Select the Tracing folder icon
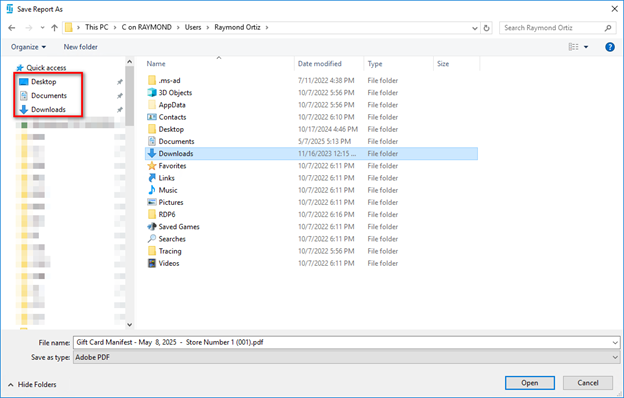Image resolution: width=624 pixels, height=398 pixels. (x=152, y=251)
